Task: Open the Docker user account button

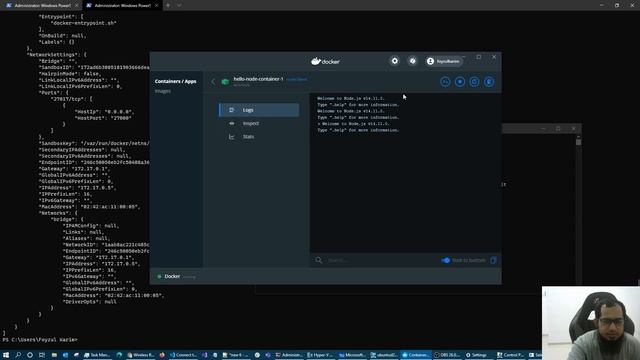Action: [x=443, y=61]
